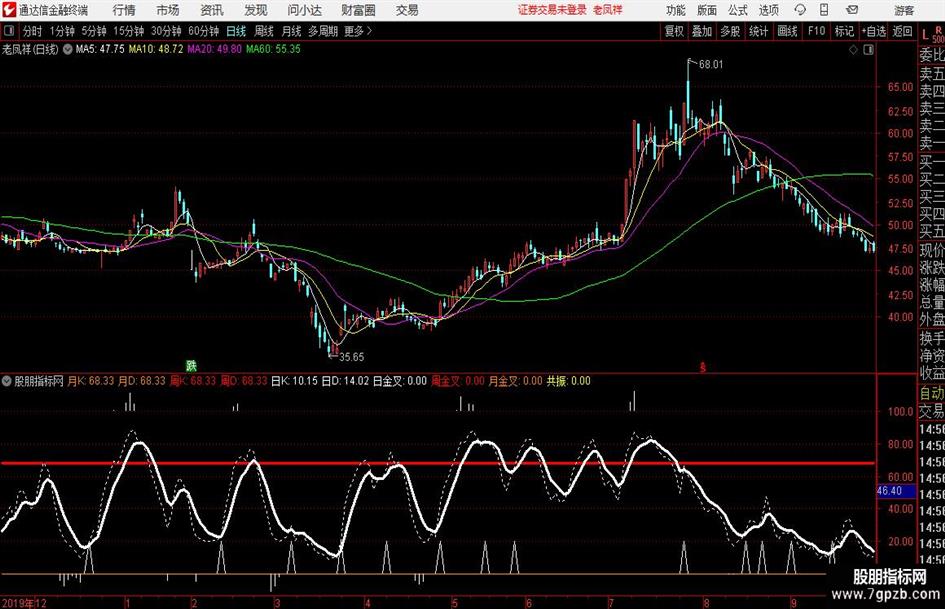945x609 pixels.
Task: Open the 市场 menu
Action: 168,10
